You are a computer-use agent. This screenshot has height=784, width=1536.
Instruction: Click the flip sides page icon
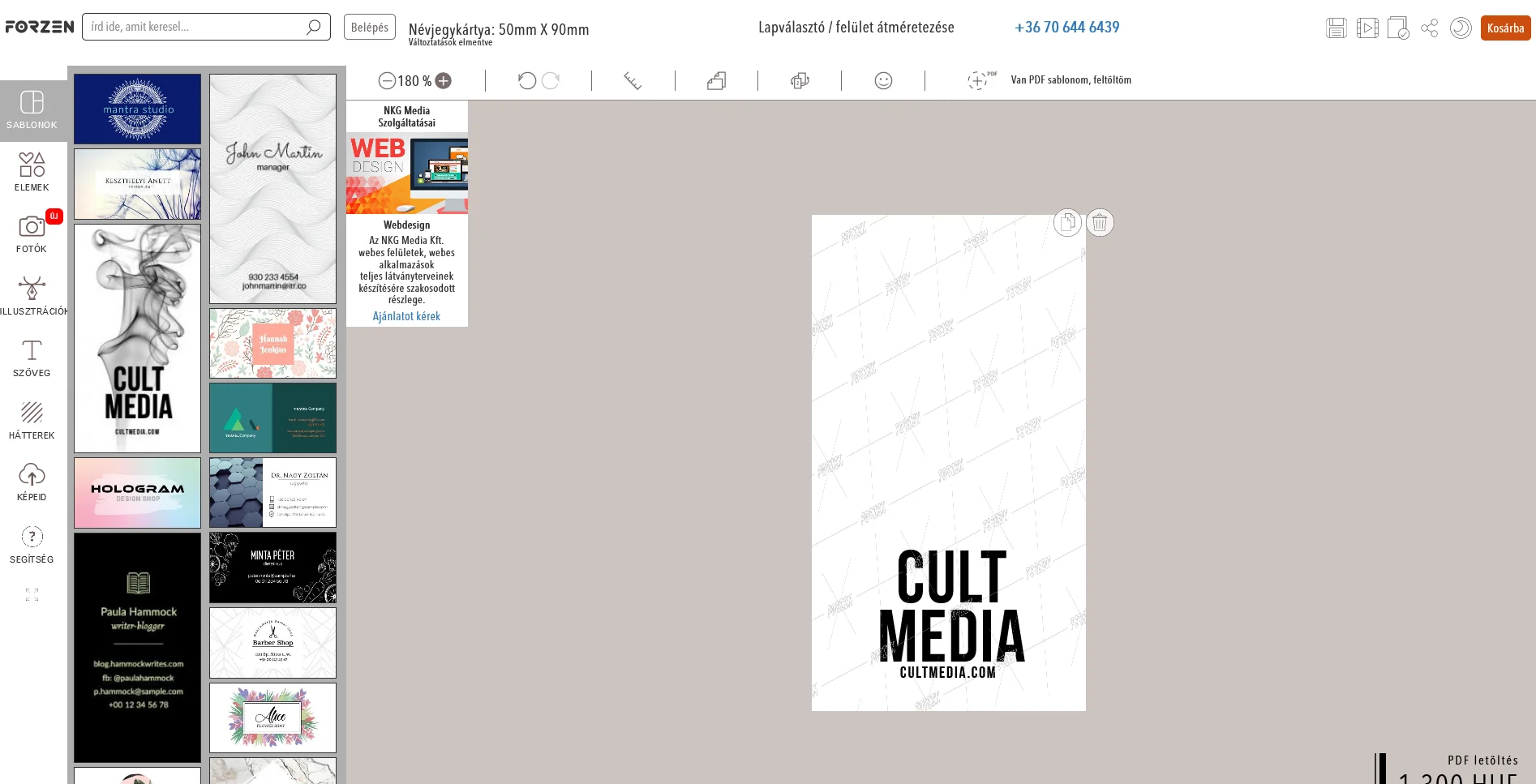click(800, 80)
